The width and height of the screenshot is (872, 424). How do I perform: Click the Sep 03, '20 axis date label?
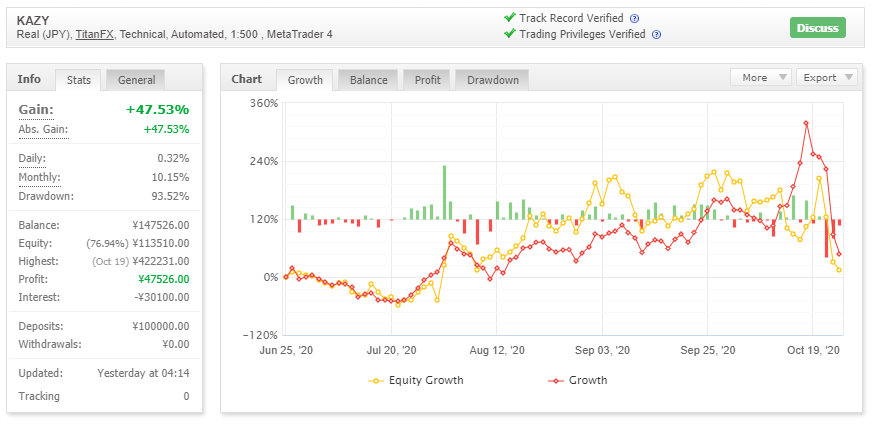point(602,351)
